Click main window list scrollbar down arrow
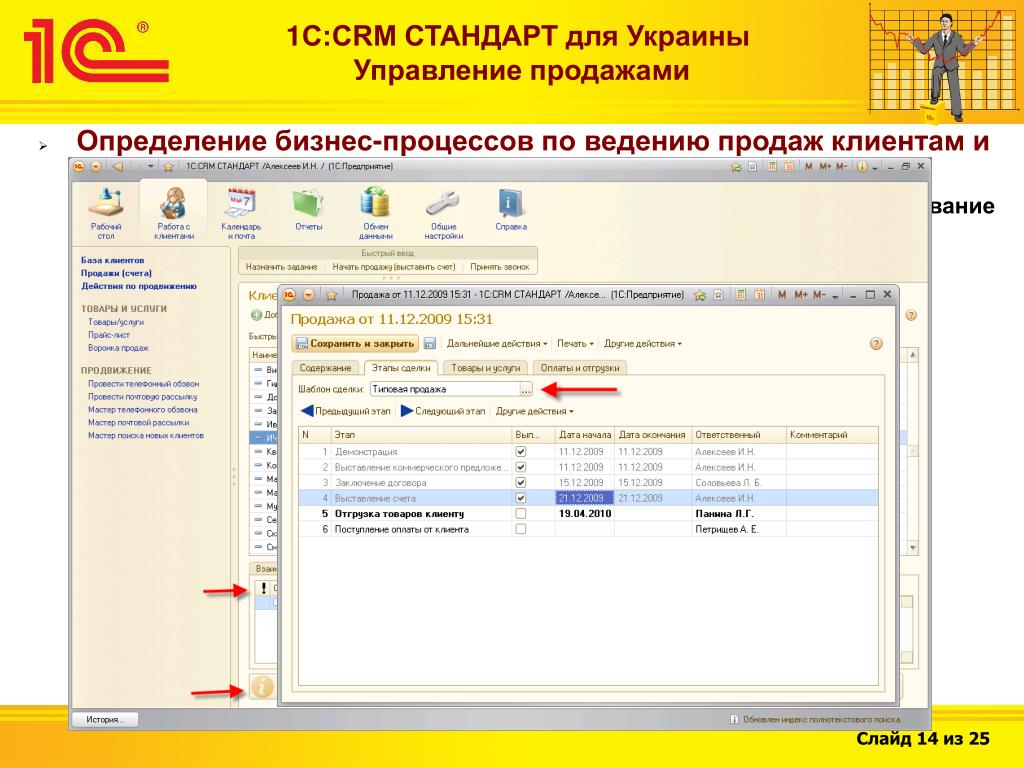The height and width of the screenshot is (768, 1024). pyautogui.click(x=912, y=548)
